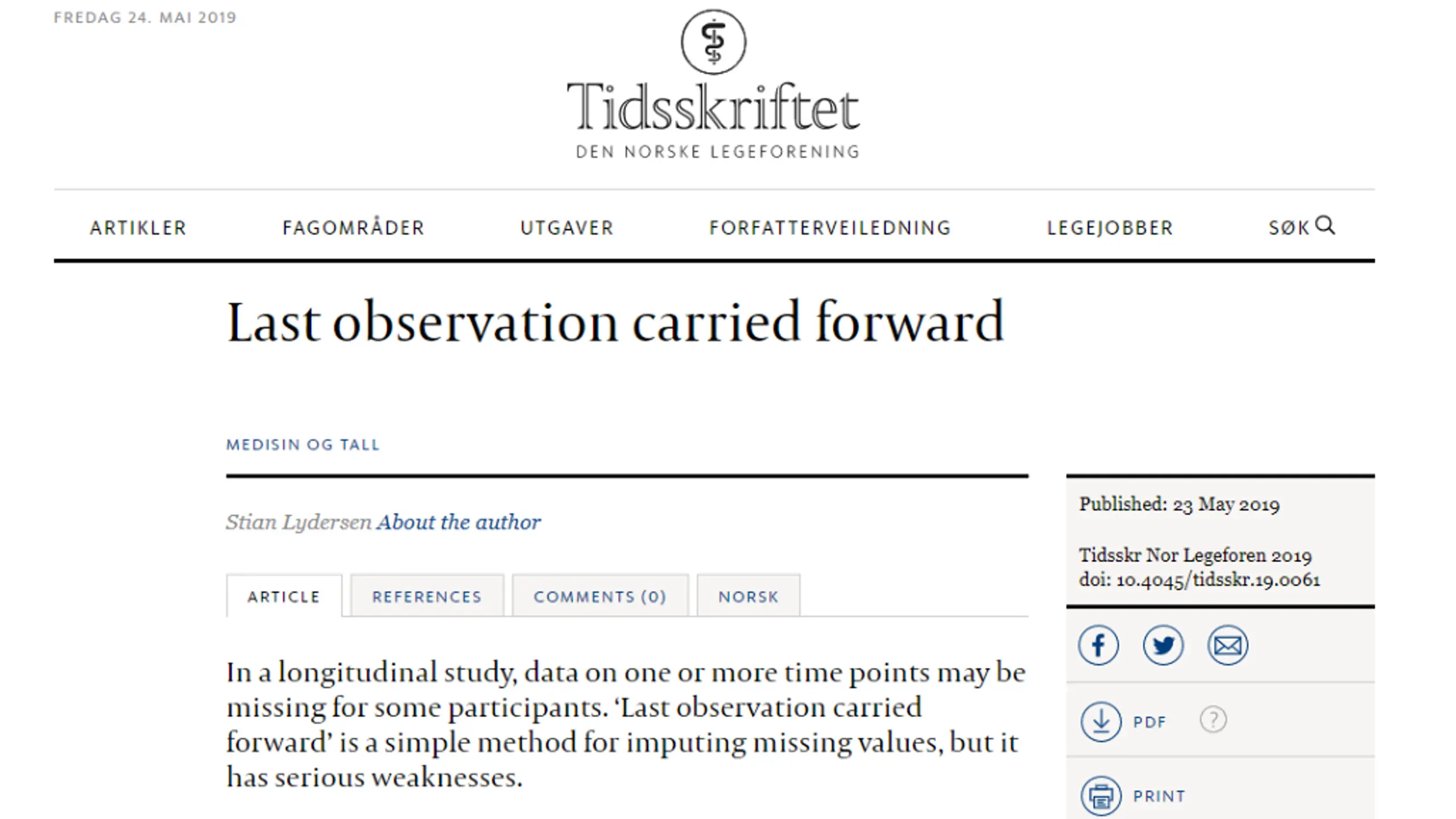Select the Article tab
Image resolution: width=1456 pixels, height=819 pixels.
coord(284,596)
